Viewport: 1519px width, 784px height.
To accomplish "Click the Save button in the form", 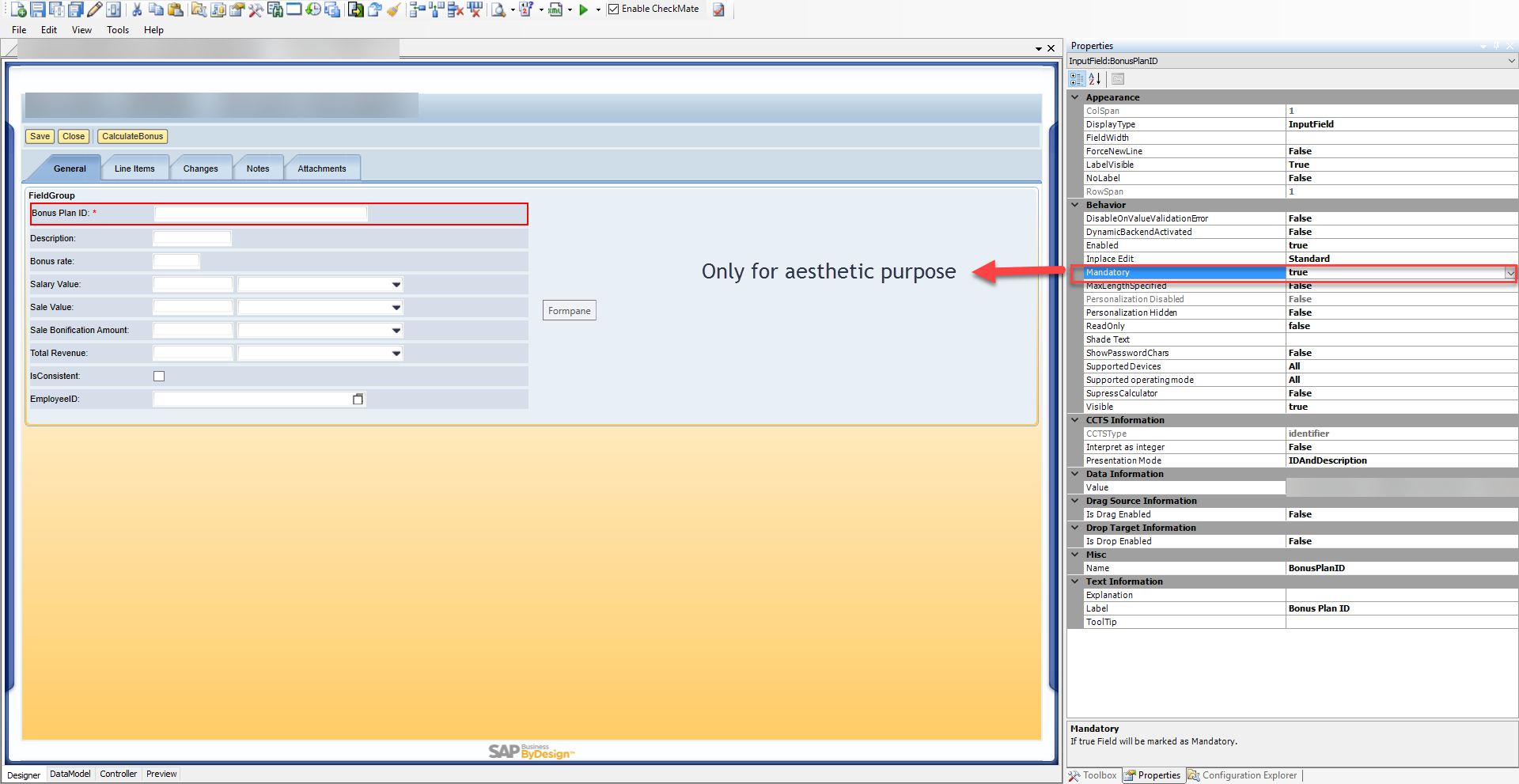I will click(40, 136).
